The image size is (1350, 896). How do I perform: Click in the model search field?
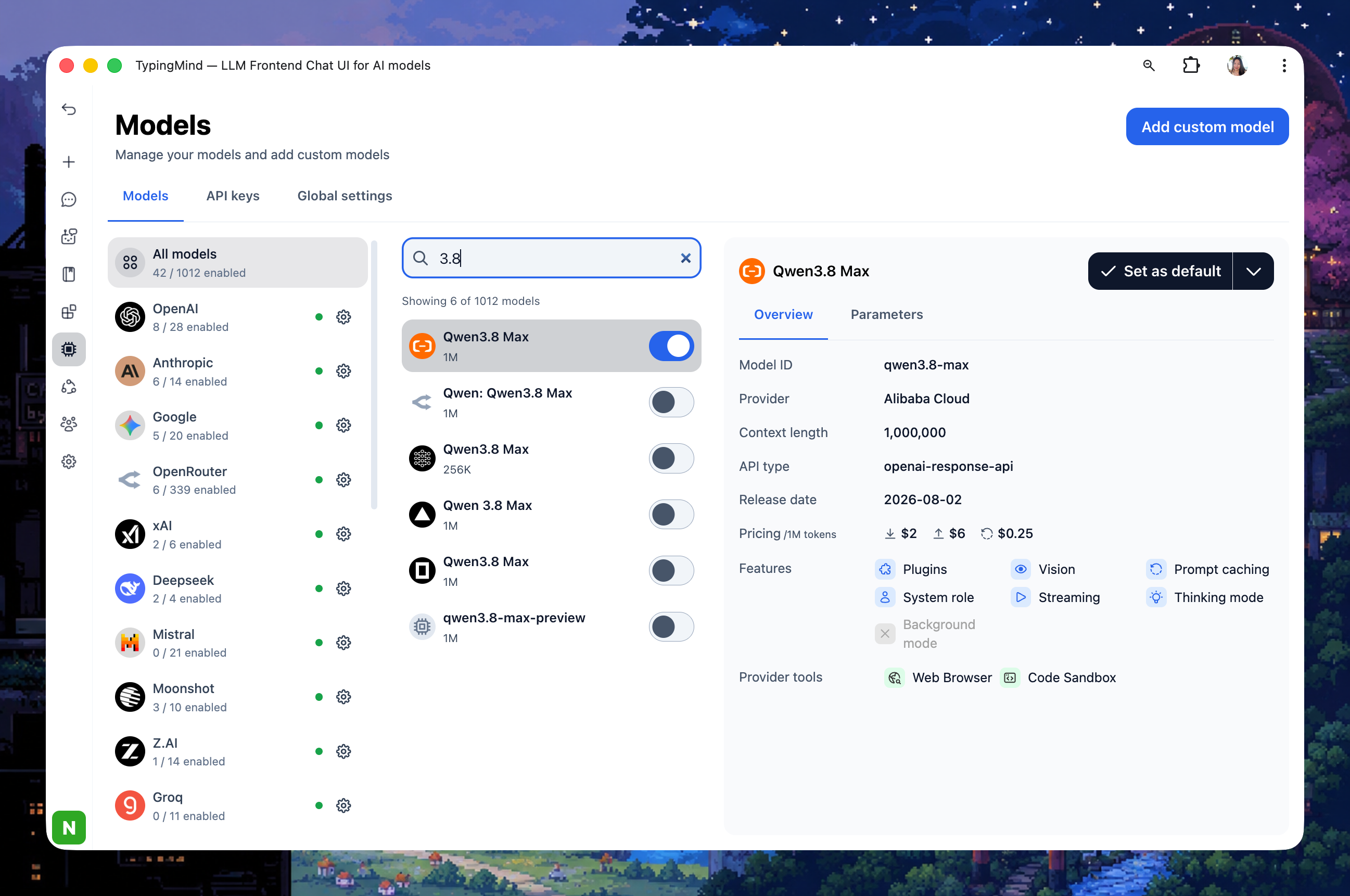click(x=552, y=258)
